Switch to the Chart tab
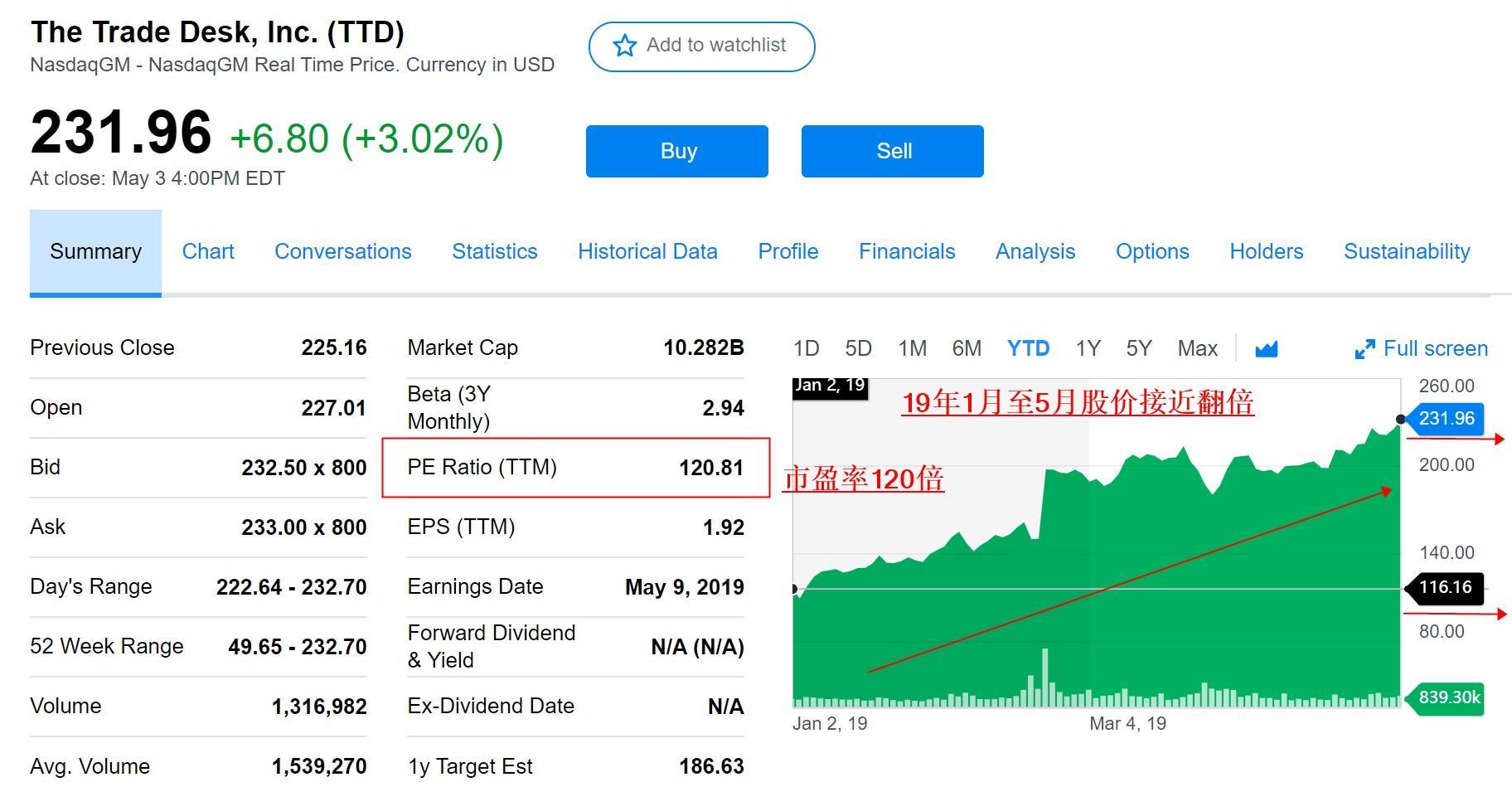 pos(208,251)
